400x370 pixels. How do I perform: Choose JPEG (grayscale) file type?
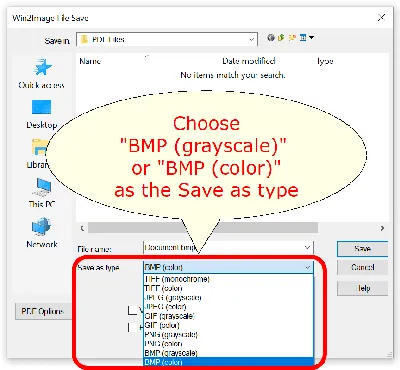[228, 297]
